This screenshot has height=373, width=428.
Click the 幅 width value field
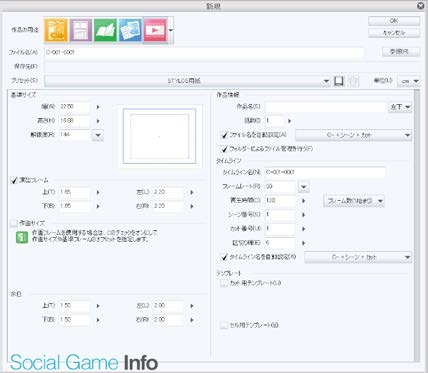(x=75, y=107)
